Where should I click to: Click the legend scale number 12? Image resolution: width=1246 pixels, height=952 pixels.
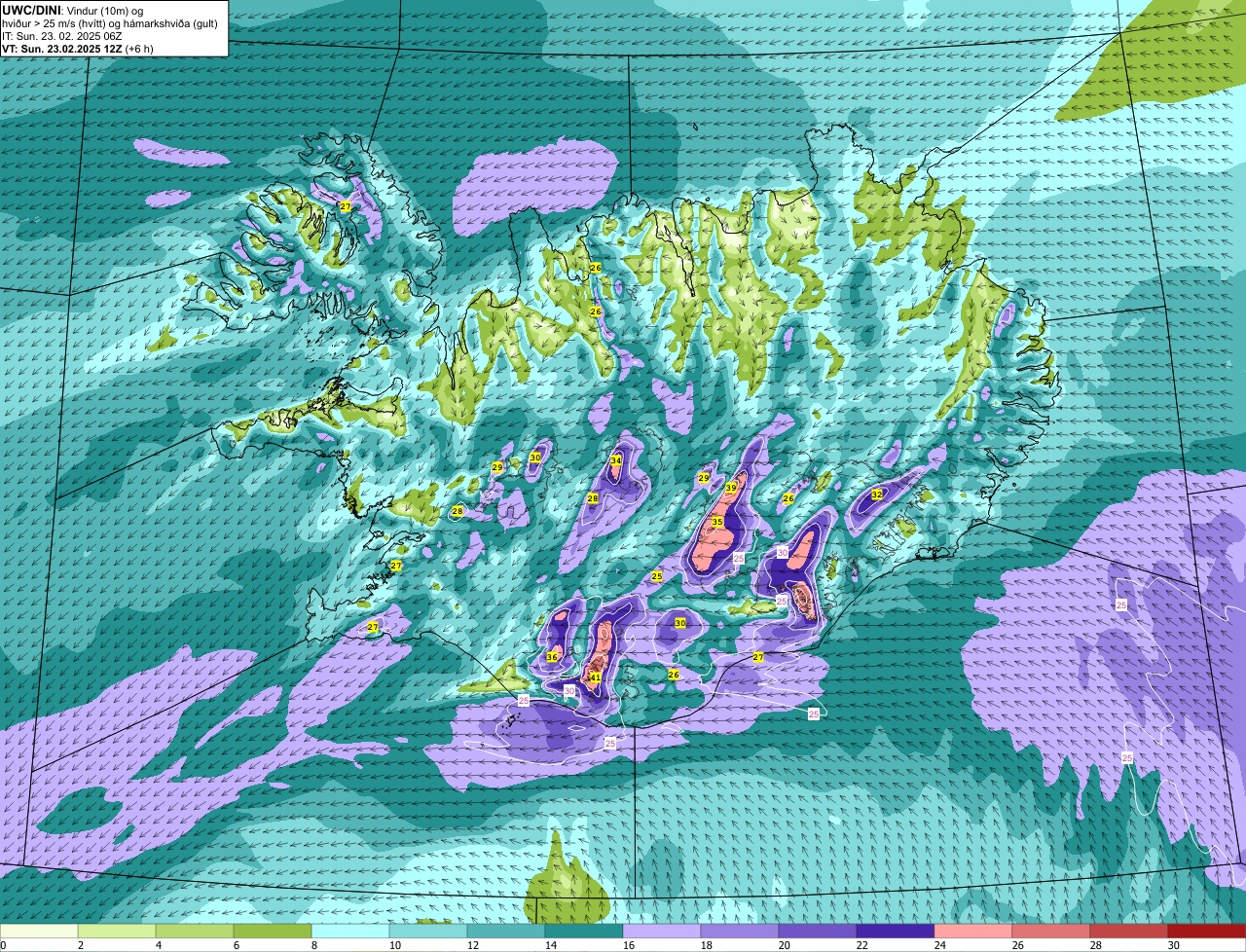coord(473,945)
